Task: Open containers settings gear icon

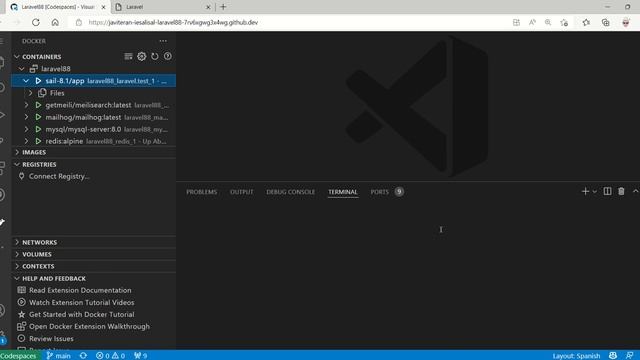Action: click(142, 56)
